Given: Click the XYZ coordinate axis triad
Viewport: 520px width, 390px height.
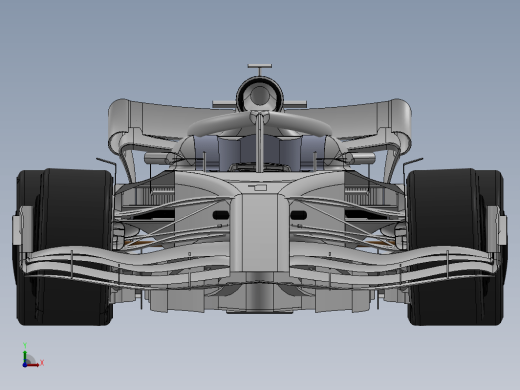Looking at the screenshot, I should pyautogui.click(x=33, y=355).
